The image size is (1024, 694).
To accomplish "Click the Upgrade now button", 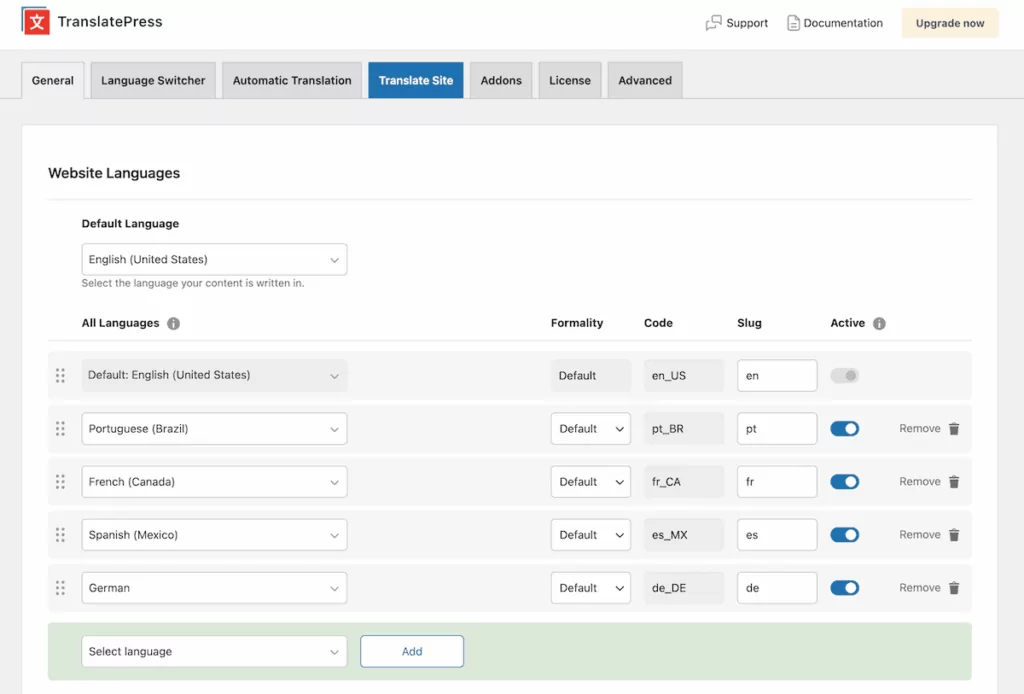I will (950, 23).
